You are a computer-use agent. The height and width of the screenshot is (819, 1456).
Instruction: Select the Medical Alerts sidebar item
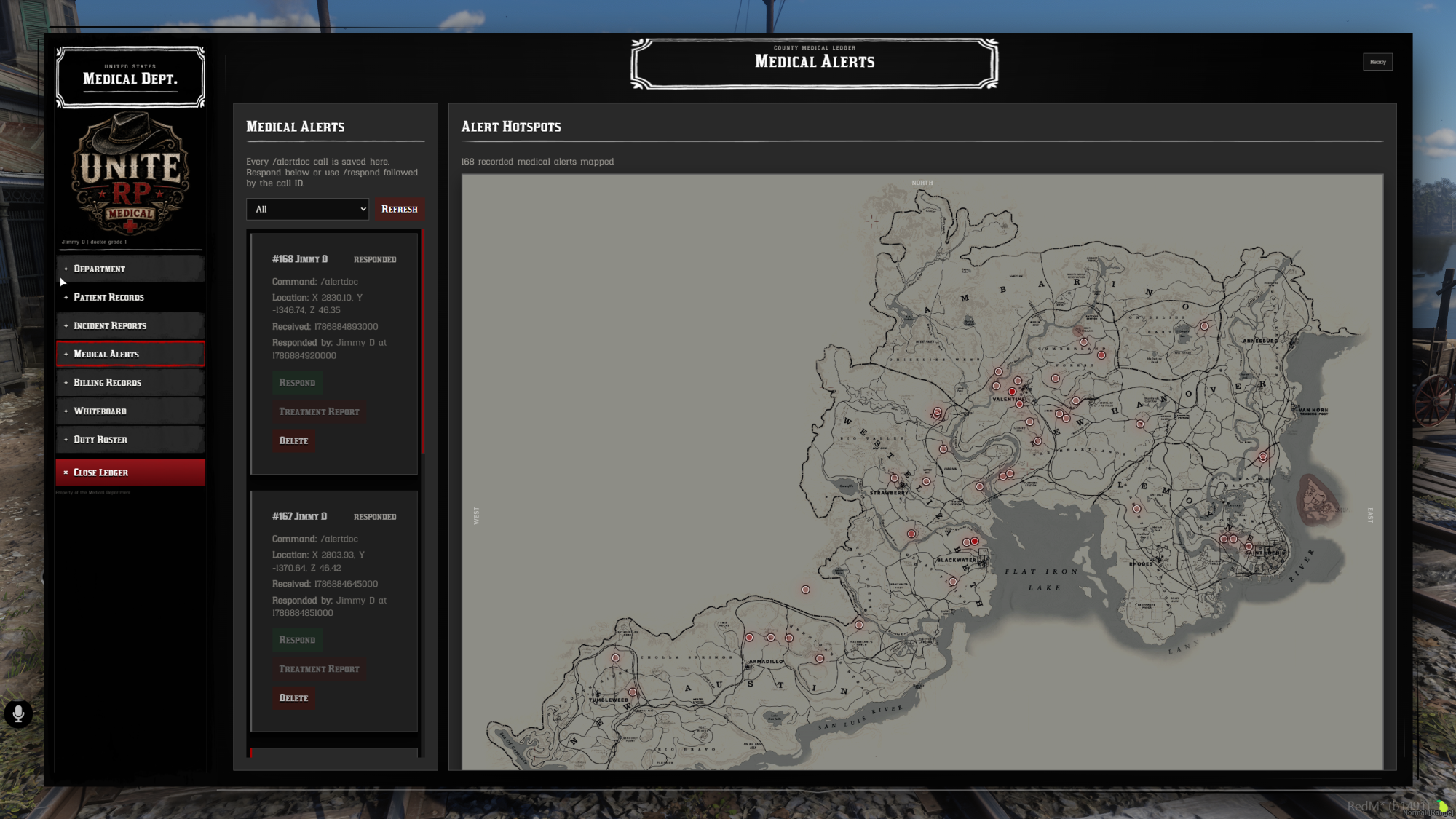coord(130,354)
